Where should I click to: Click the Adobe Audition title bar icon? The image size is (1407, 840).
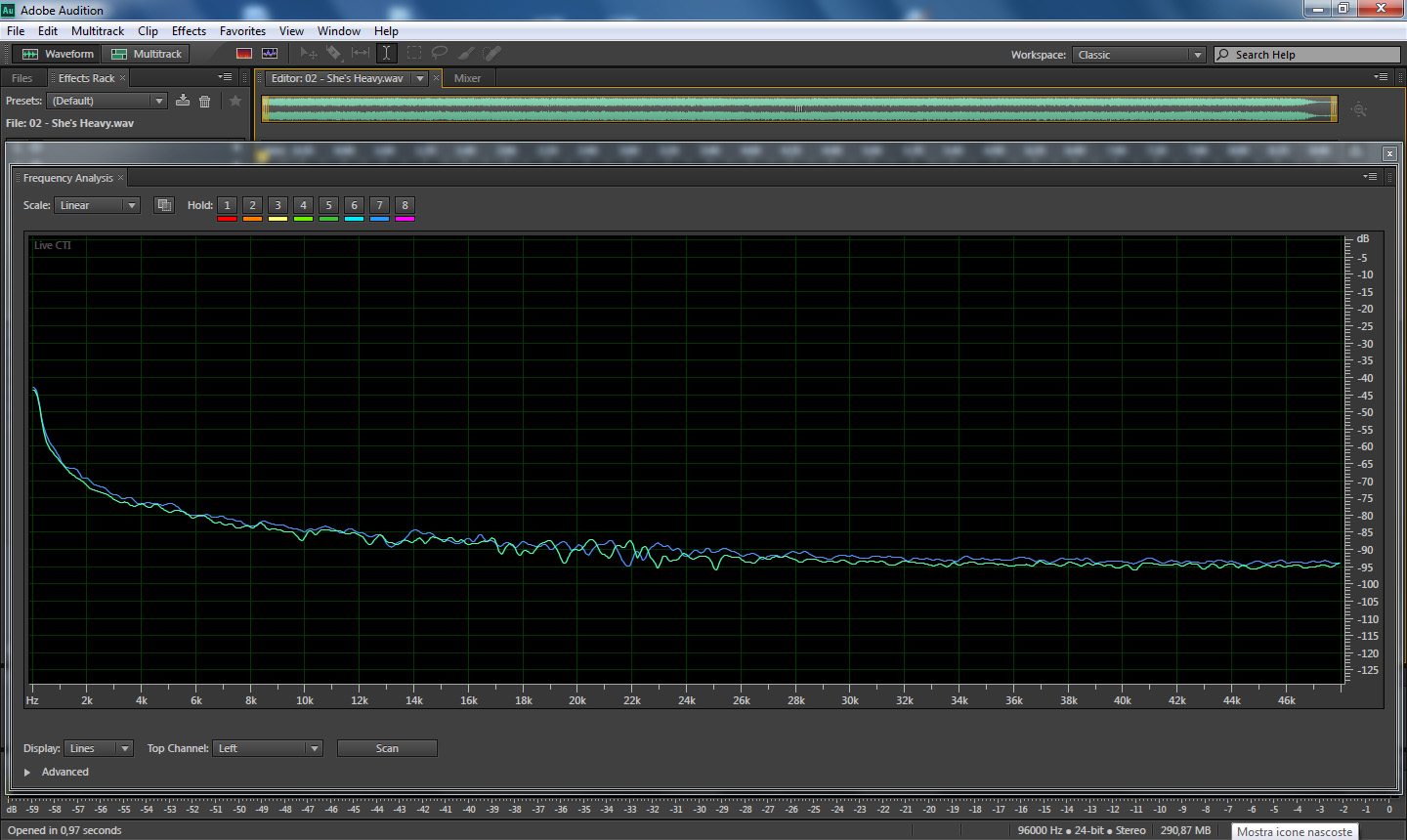[x=9, y=10]
